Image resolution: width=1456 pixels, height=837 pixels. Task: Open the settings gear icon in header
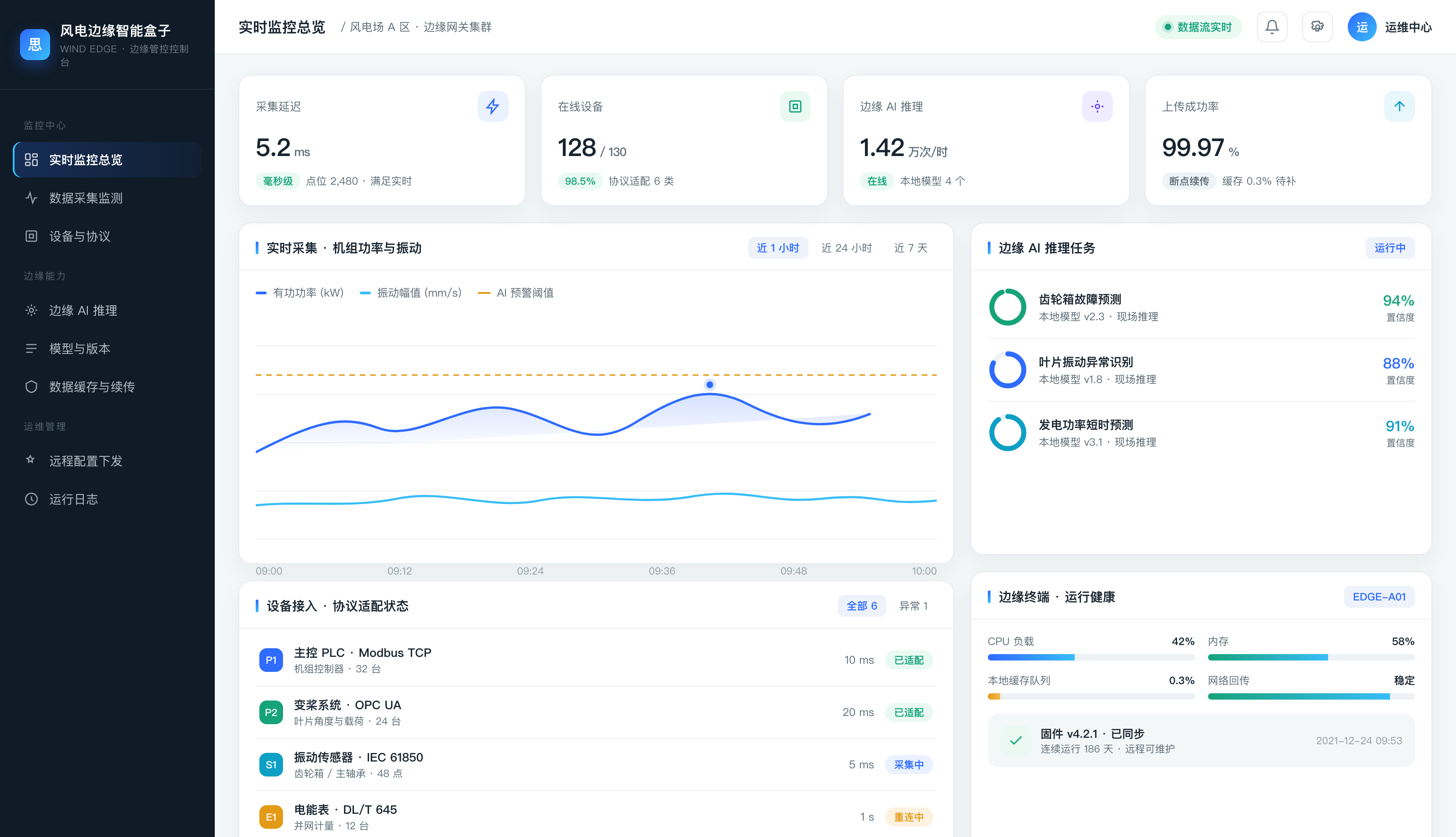pos(1317,27)
